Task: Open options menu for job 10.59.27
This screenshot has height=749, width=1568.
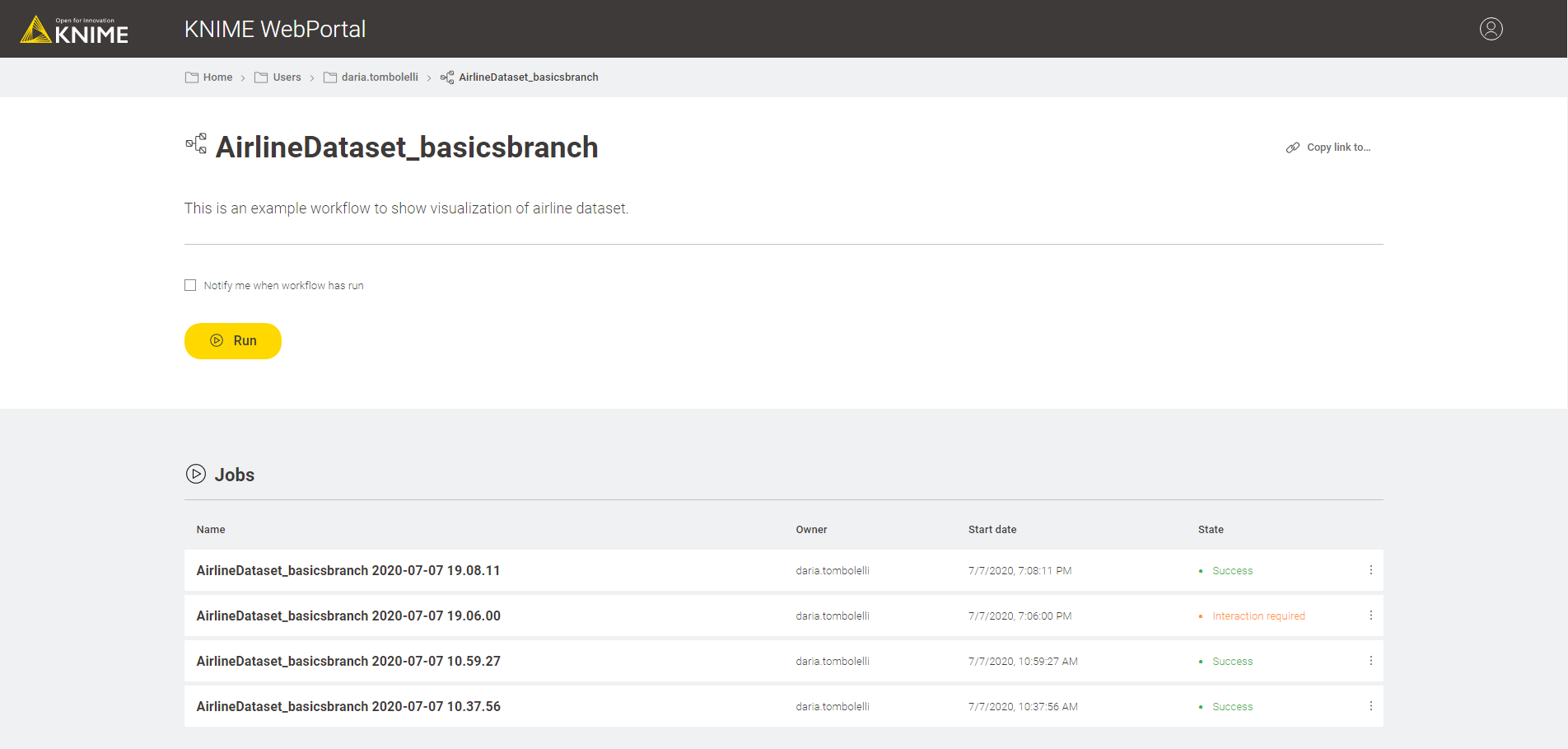Action: (1370, 661)
